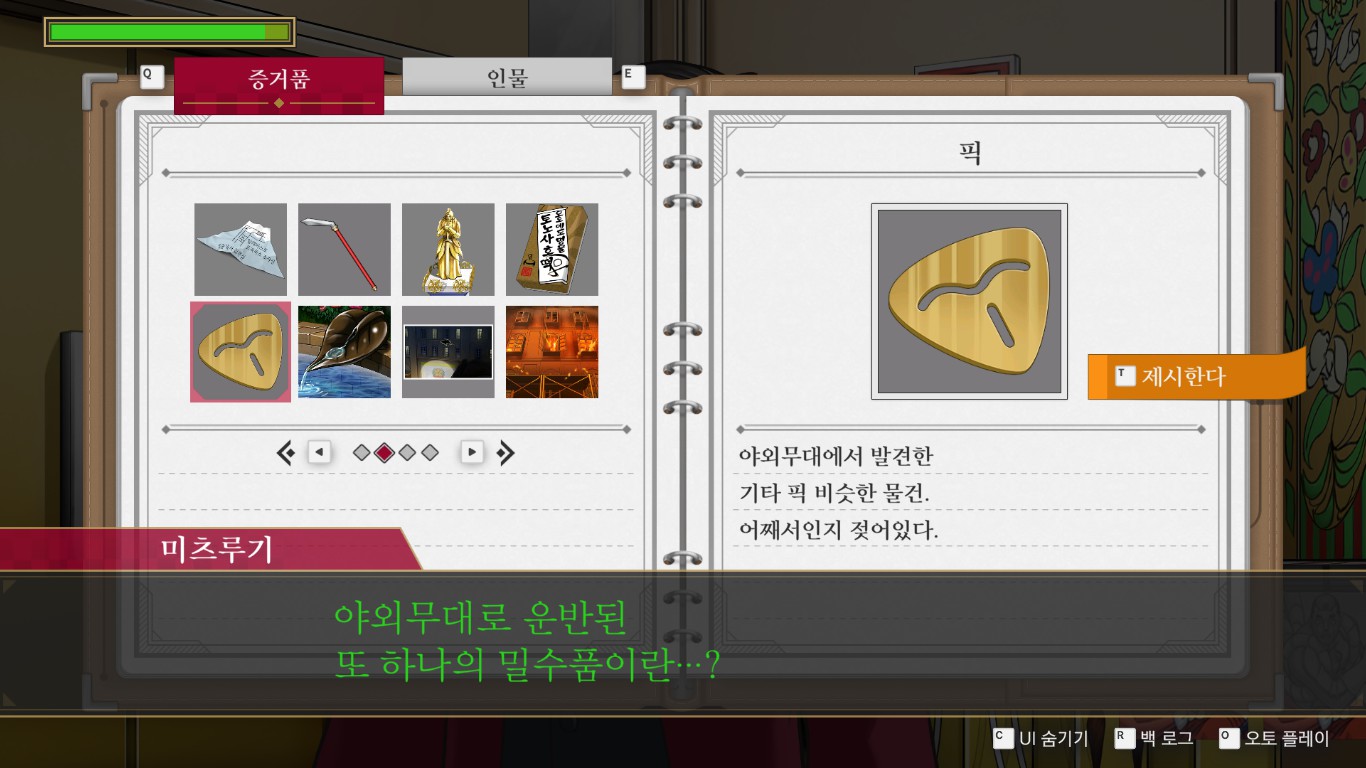Select the paper talisman box evidence item
The image size is (1366, 768).
(x=552, y=249)
